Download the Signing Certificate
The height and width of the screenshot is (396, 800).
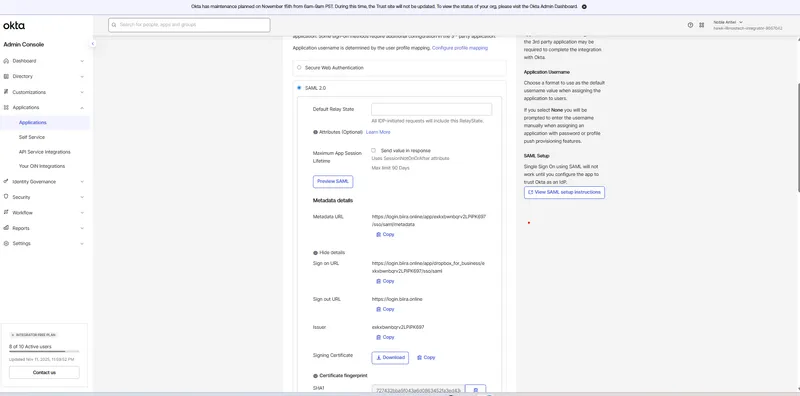coord(390,358)
